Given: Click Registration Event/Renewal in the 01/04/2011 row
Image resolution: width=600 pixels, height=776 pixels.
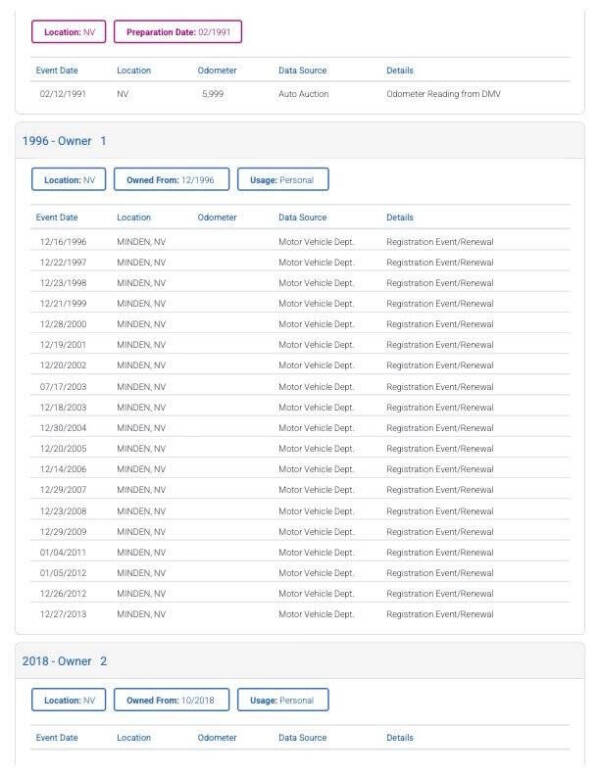Looking at the screenshot, I should coord(440,552).
